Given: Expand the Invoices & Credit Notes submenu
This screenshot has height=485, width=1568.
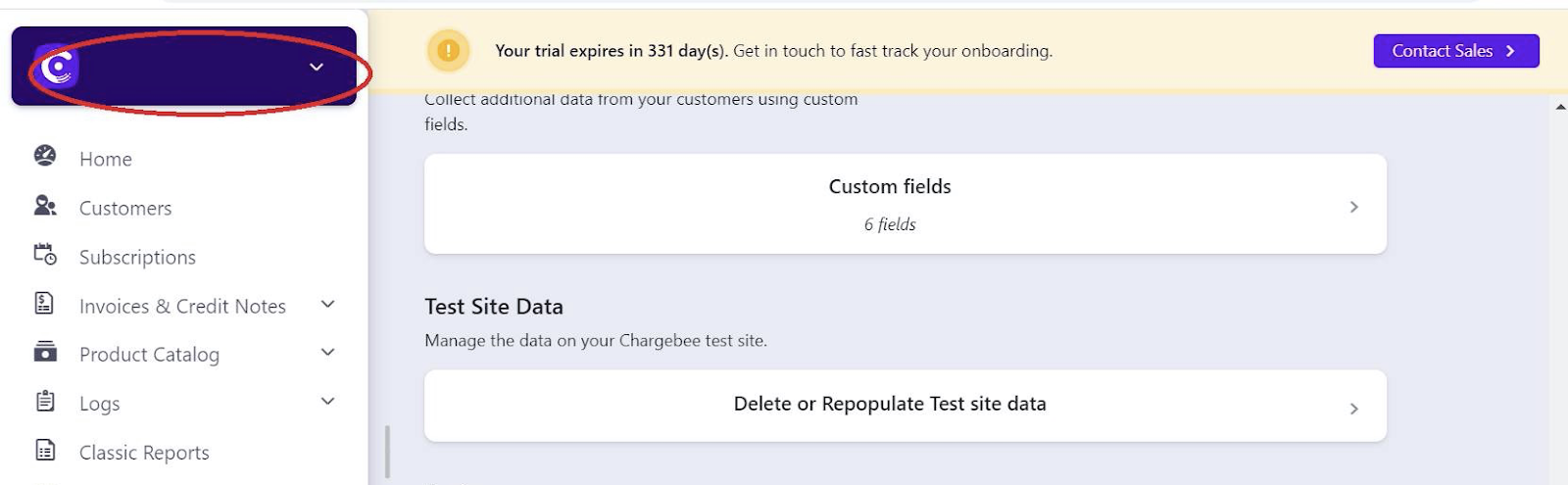Looking at the screenshot, I should coord(328,305).
